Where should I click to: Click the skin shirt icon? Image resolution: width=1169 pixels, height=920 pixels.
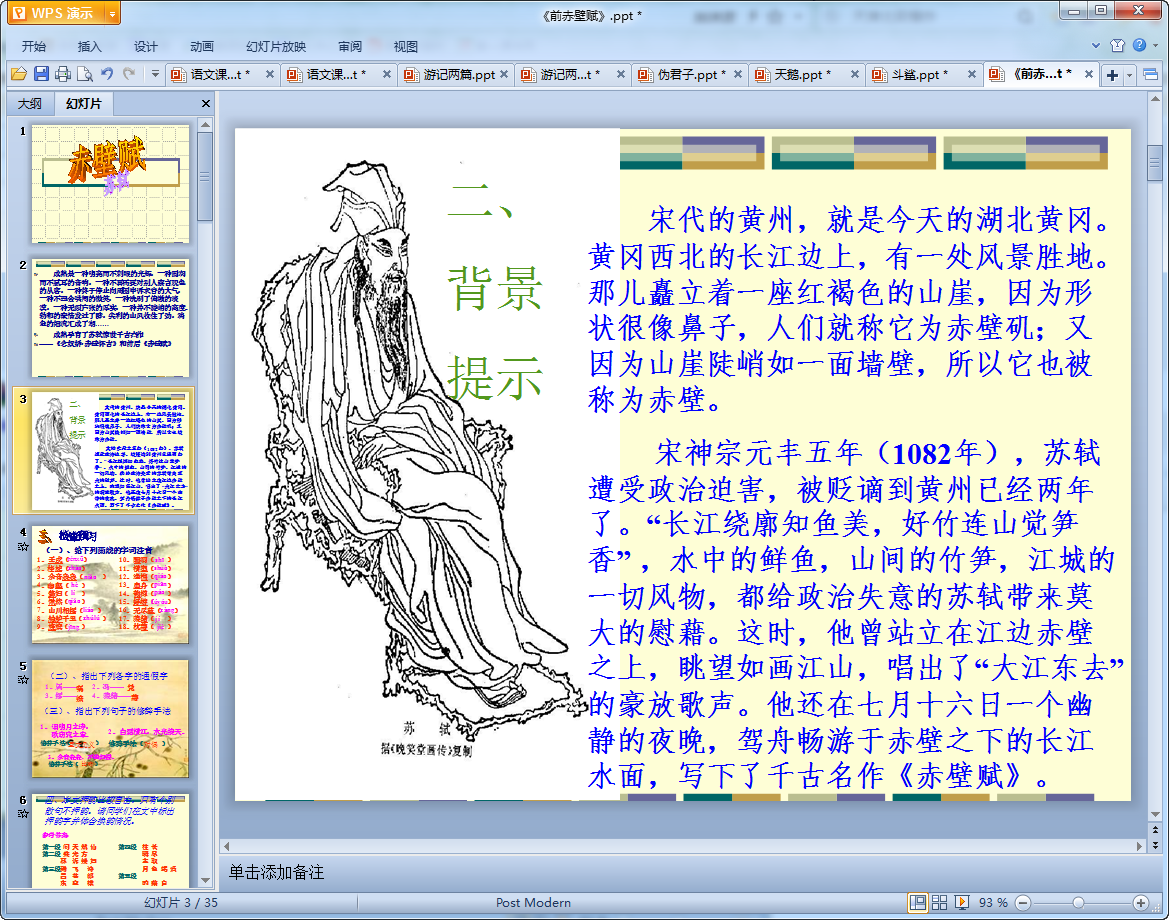(1117, 45)
